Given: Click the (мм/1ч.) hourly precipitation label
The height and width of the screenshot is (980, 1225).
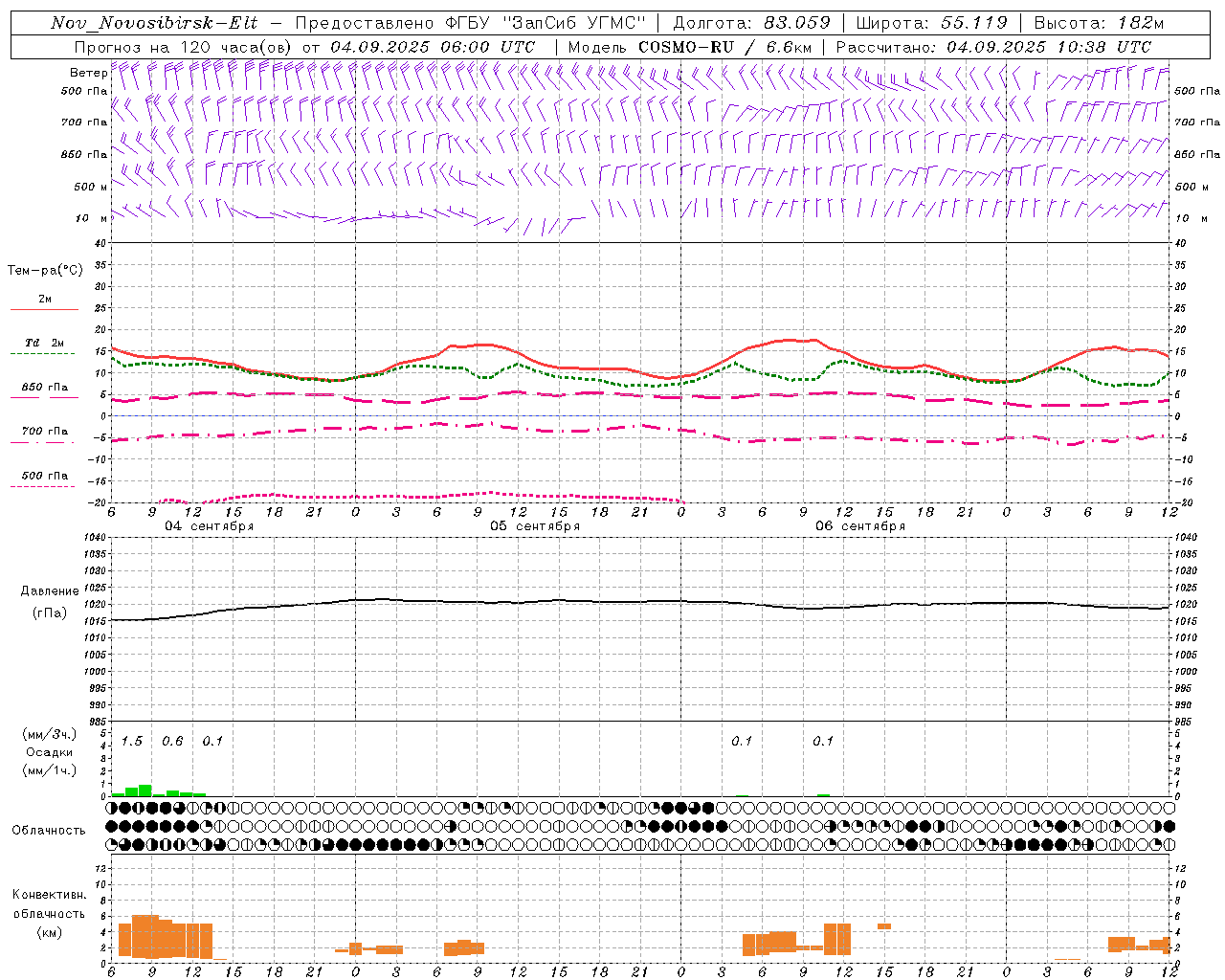Looking at the screenshot, I should (48, 770).
